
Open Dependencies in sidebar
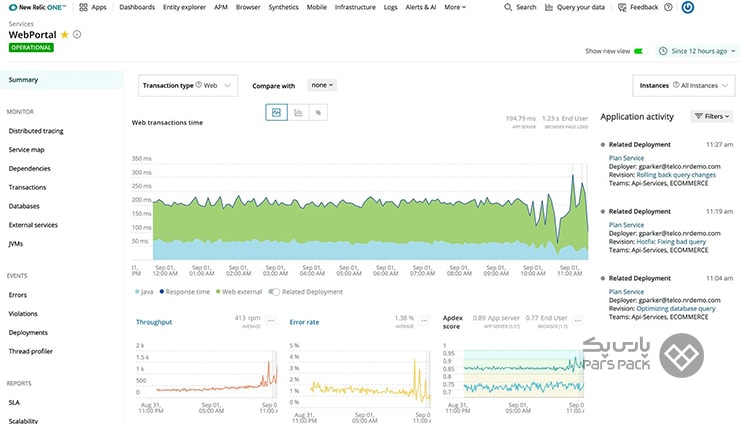pyautogui.click(x=29, y=168)
